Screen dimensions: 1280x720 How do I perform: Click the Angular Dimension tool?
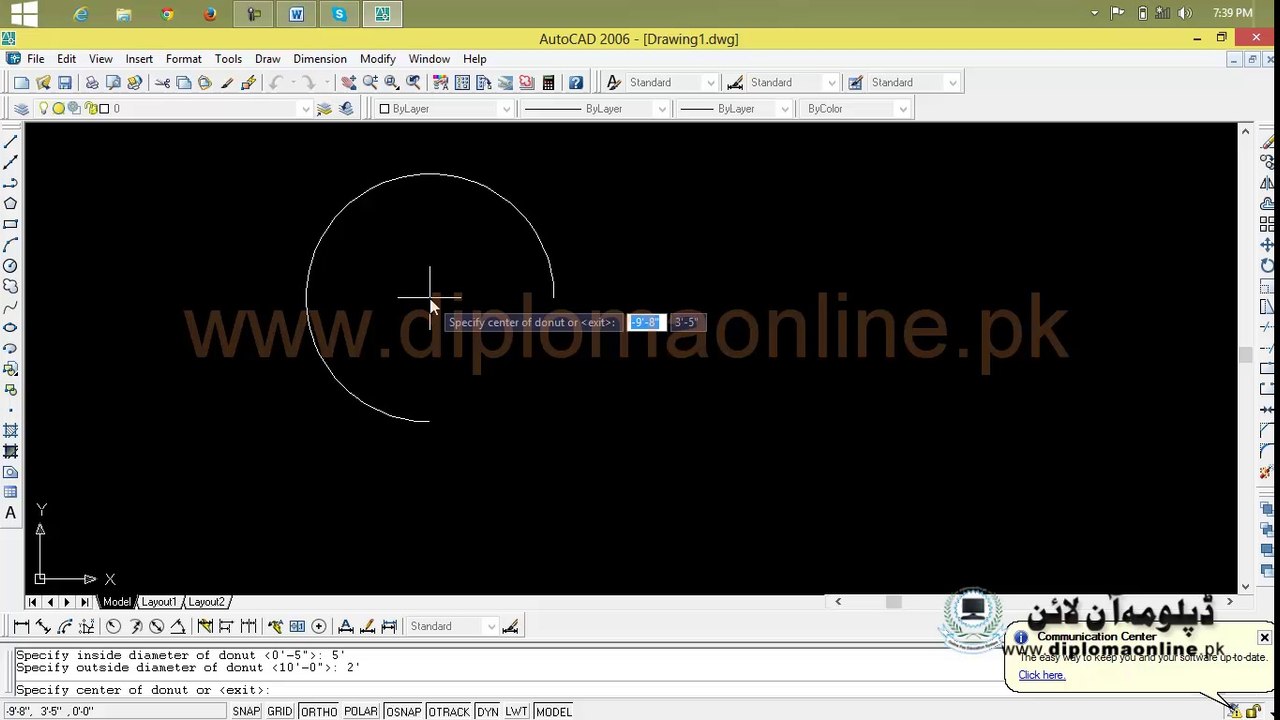pyautogui.click(x=178, y=627)
